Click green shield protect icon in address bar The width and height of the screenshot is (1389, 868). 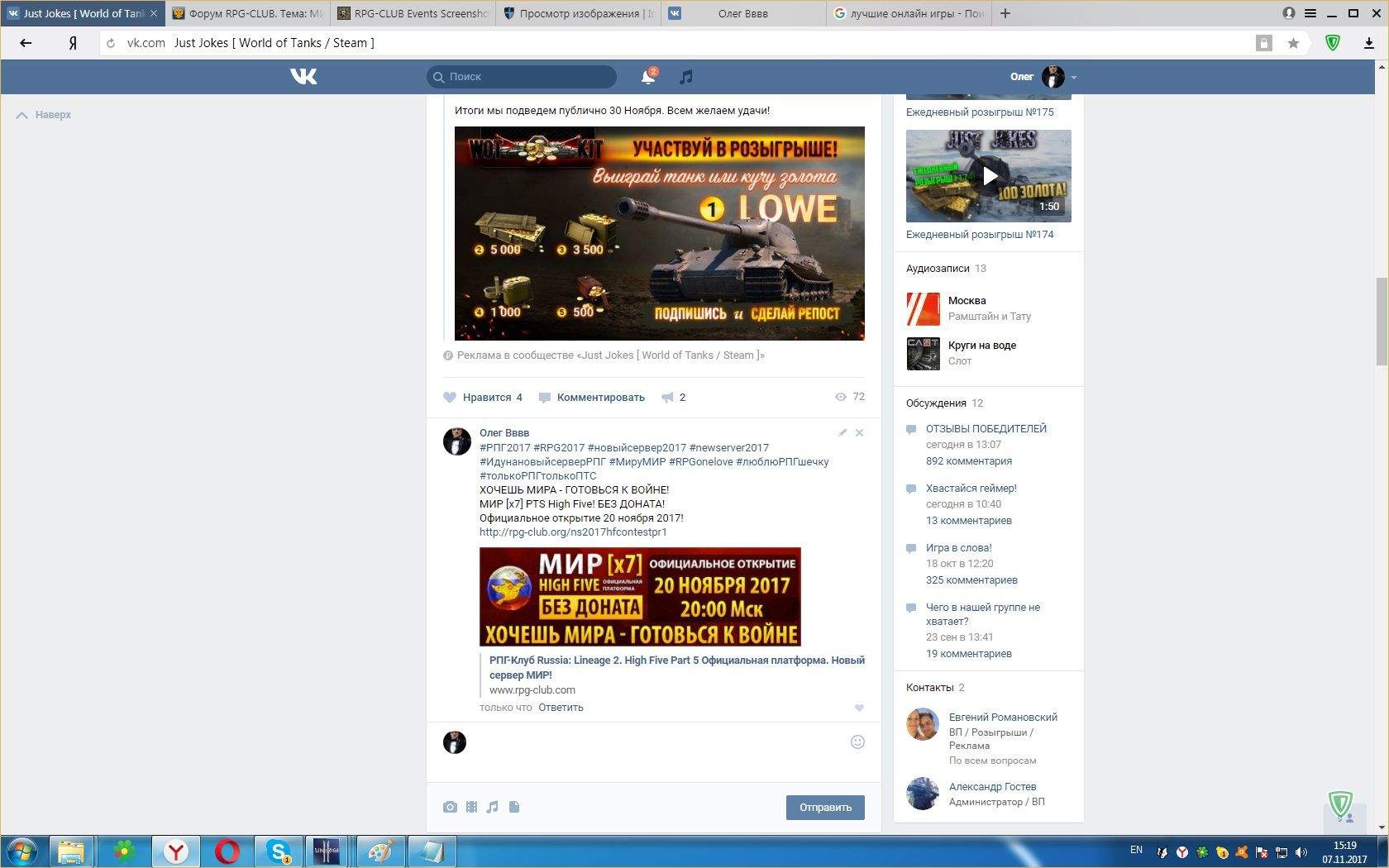click(x=1333, y=43)
